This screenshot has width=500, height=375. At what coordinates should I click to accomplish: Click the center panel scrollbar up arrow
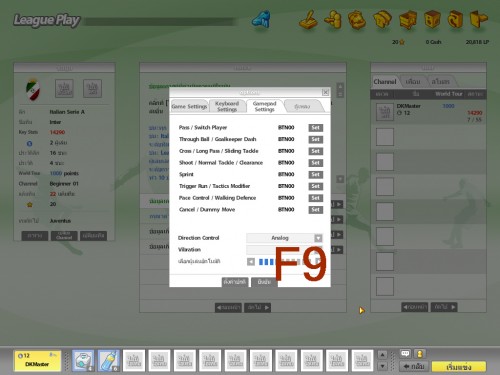(340, 86)
